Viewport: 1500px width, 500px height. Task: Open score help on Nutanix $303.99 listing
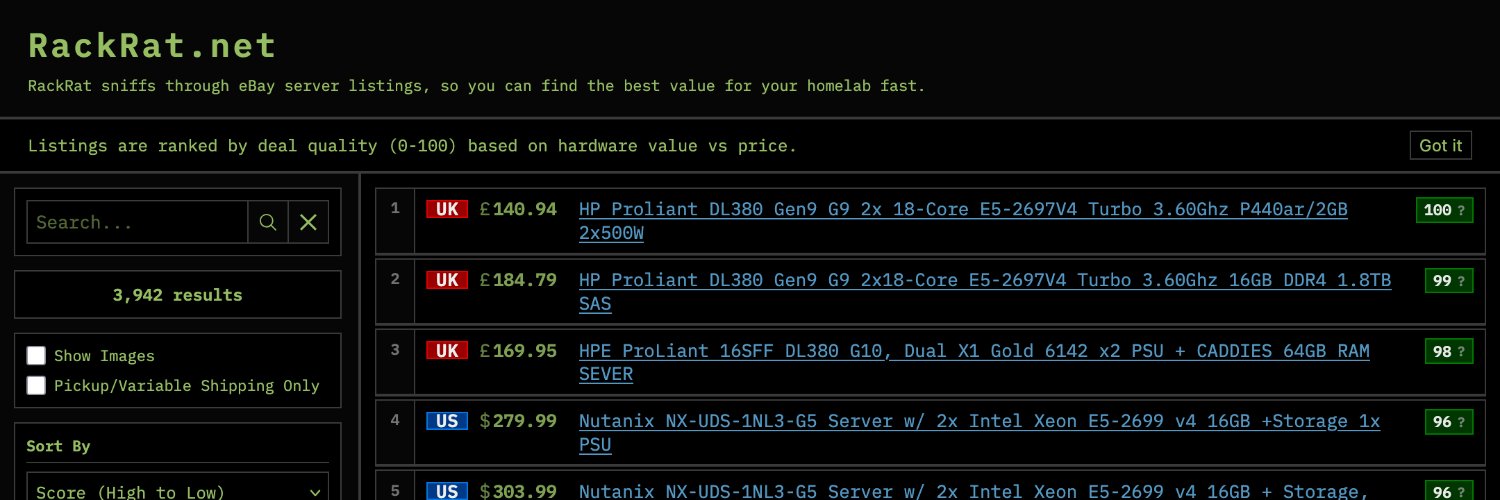coord(1461,492)
